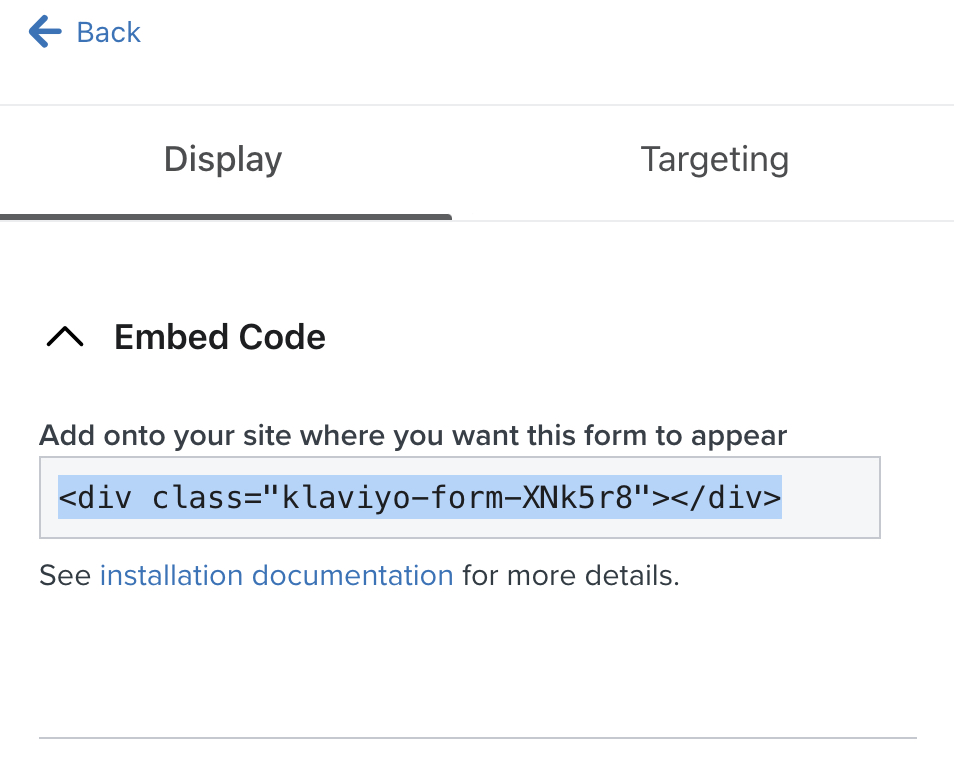Click the highlighted blue code selection
954x758 pixels.
click(x=420, y=497)
